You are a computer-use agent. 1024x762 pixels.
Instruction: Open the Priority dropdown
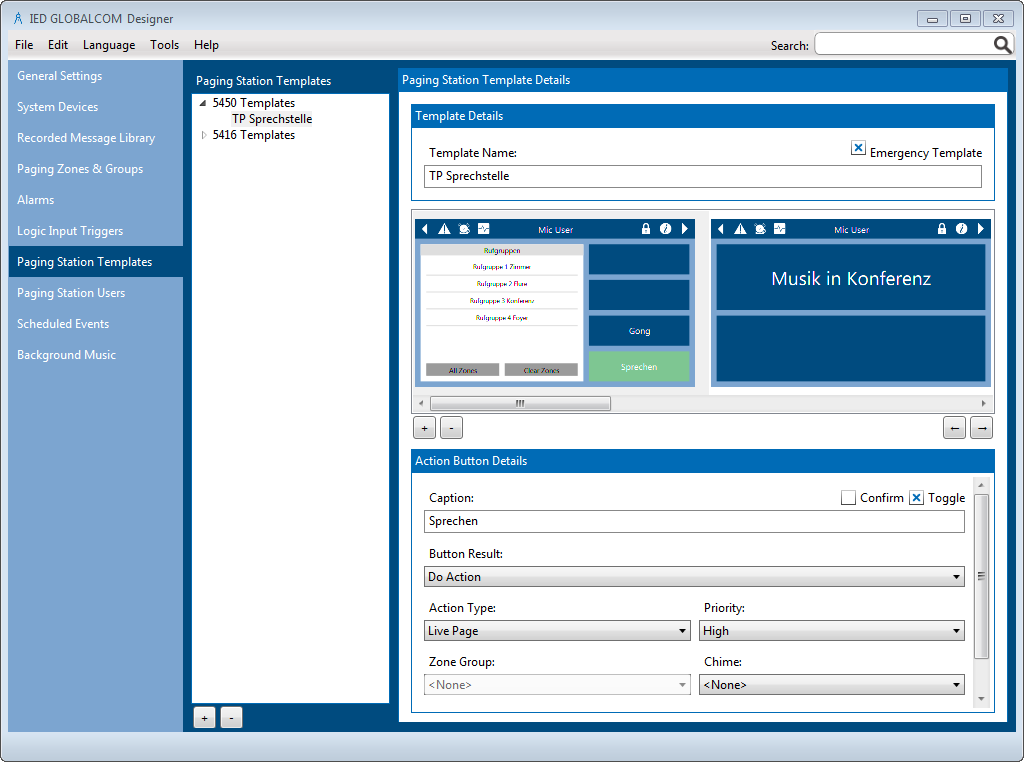(x=832, y=631)
